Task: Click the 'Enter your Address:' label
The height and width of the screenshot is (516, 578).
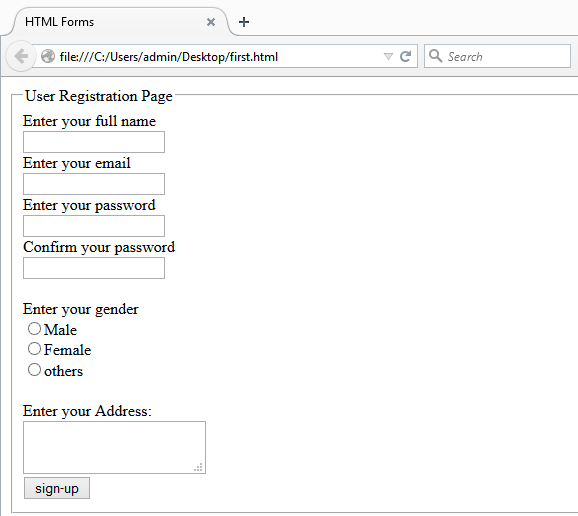Action: [87, 411]
